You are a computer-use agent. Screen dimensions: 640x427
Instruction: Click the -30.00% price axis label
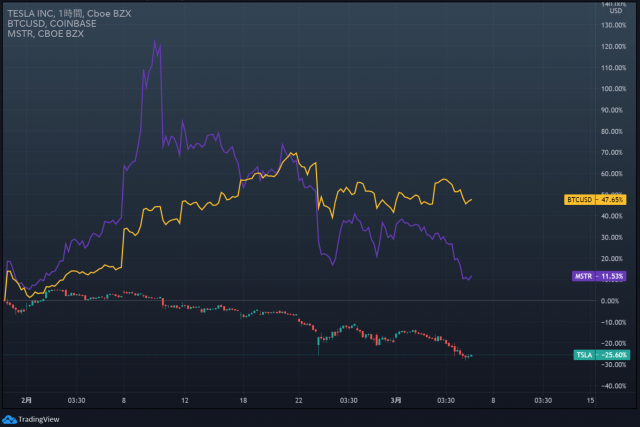[x=613, y=365]
